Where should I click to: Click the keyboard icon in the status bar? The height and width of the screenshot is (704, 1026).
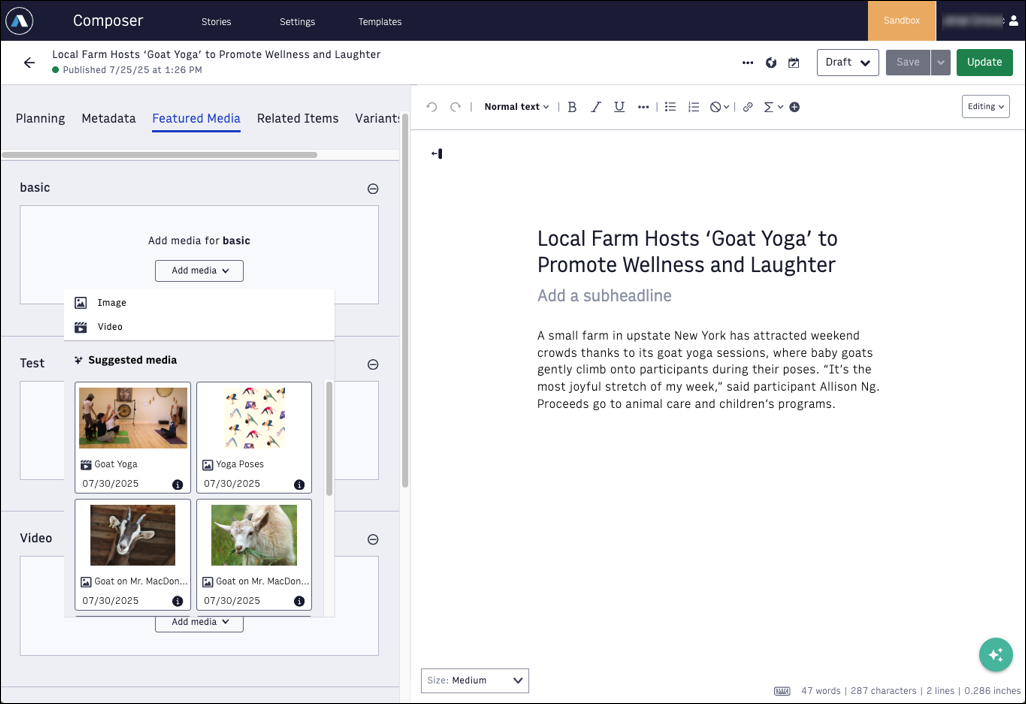[782, 691]
